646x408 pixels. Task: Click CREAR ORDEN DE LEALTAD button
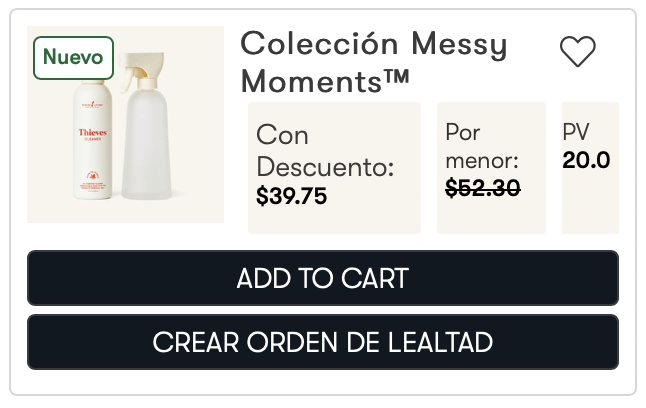[x=322, y=343]
